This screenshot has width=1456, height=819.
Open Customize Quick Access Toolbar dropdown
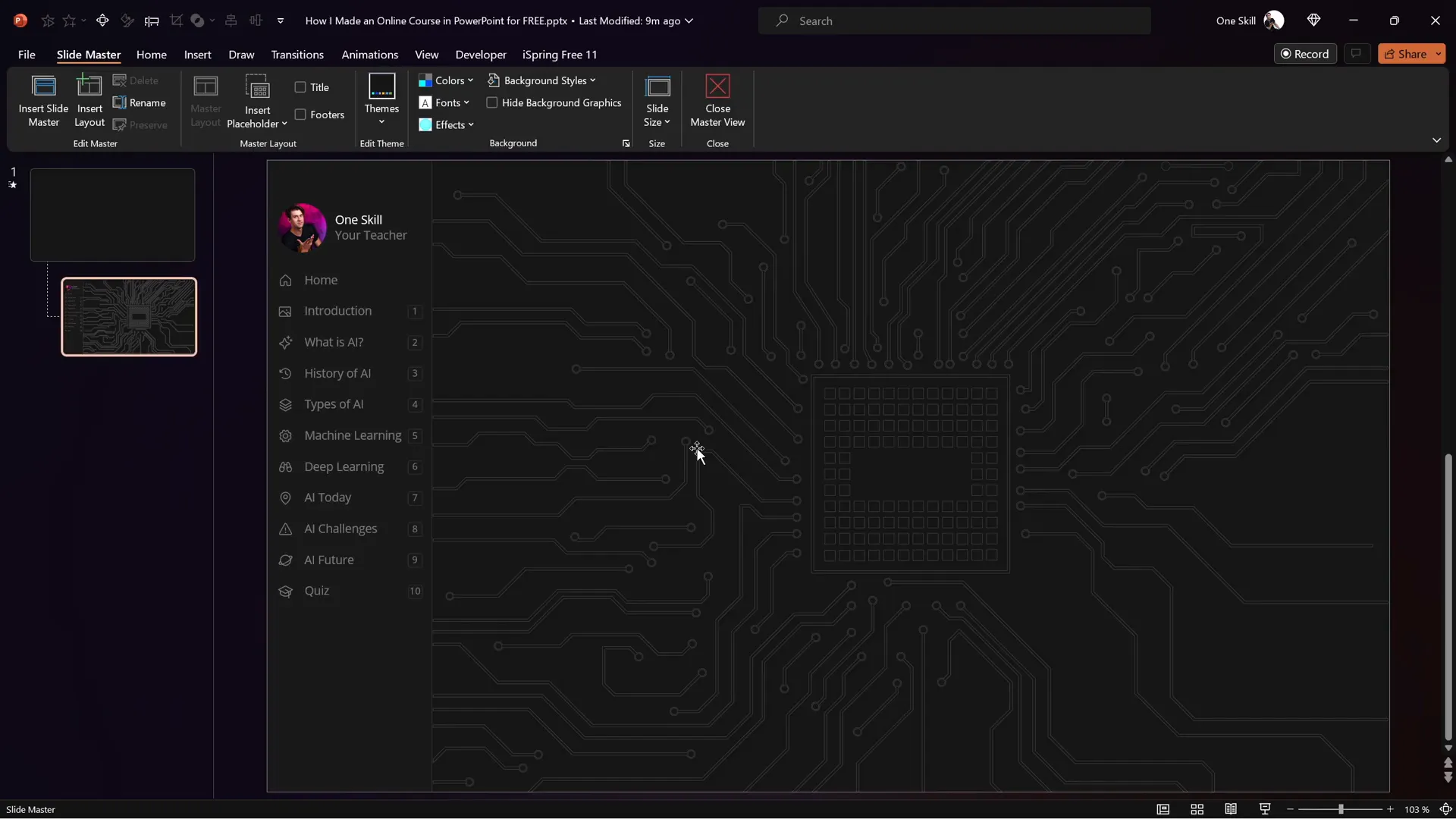pos(281,20)
